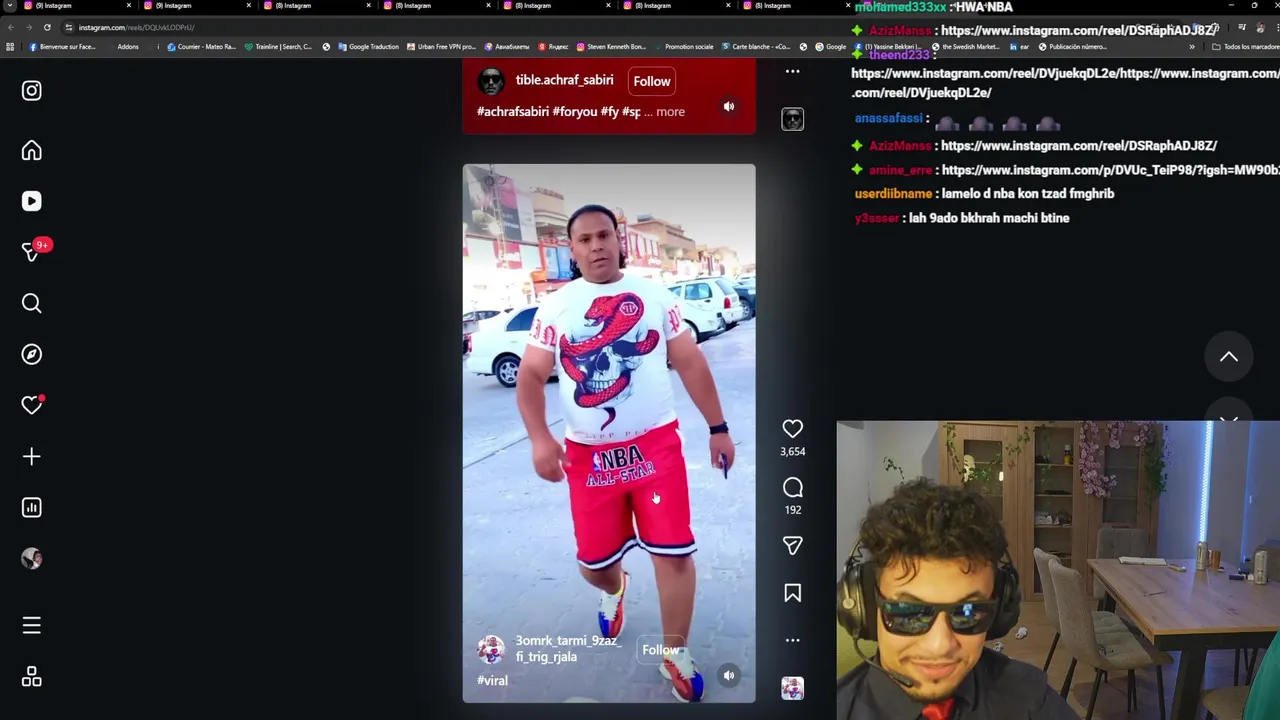Screen dimensions: 1280x720
Task: Reload the Instagram page
Action: [46, 27]
